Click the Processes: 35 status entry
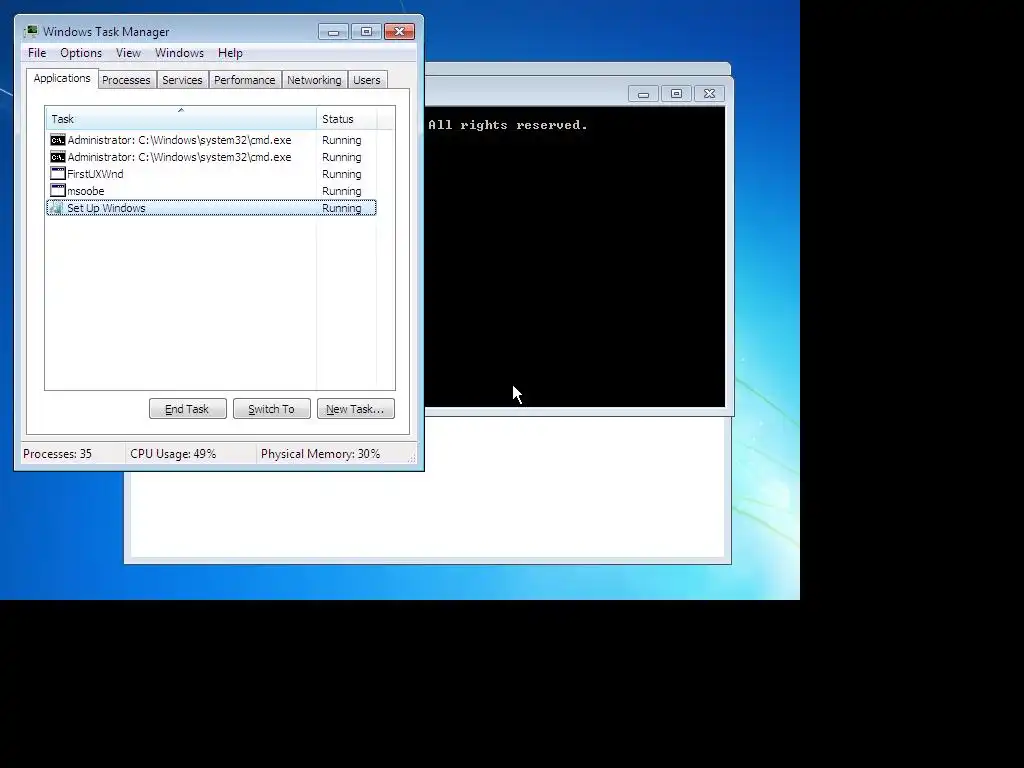Screen dimensions: 1024x768 tap(57, 454)
